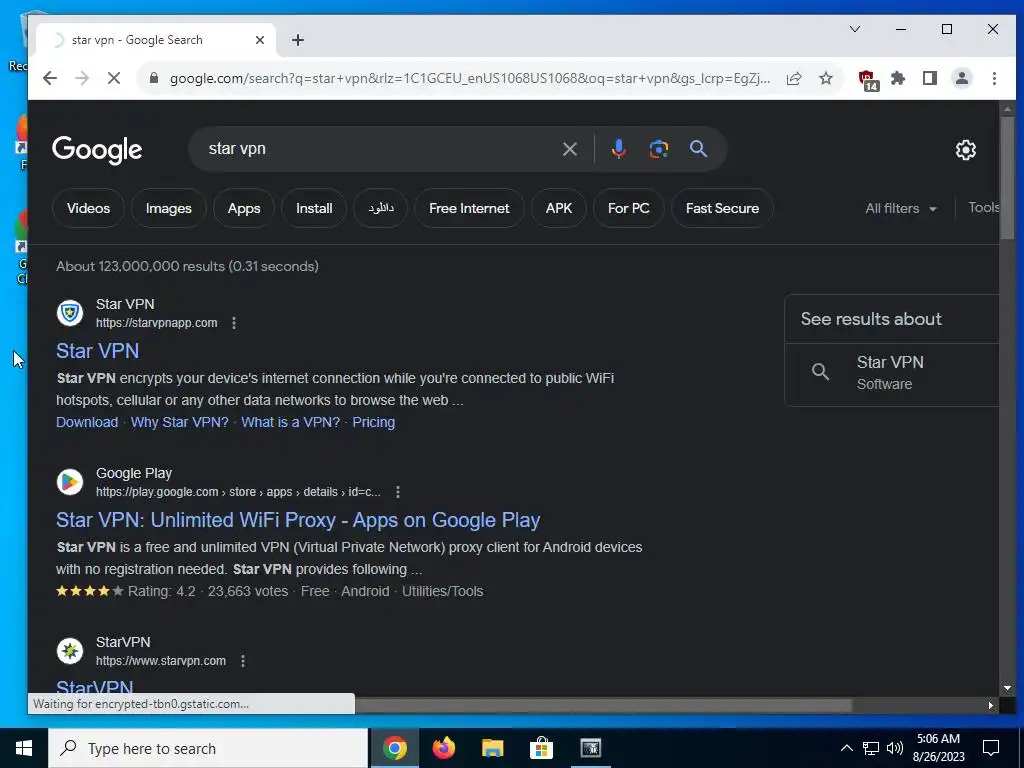
Task: Open the Pricing sitelink
Action: click(374, 422)
